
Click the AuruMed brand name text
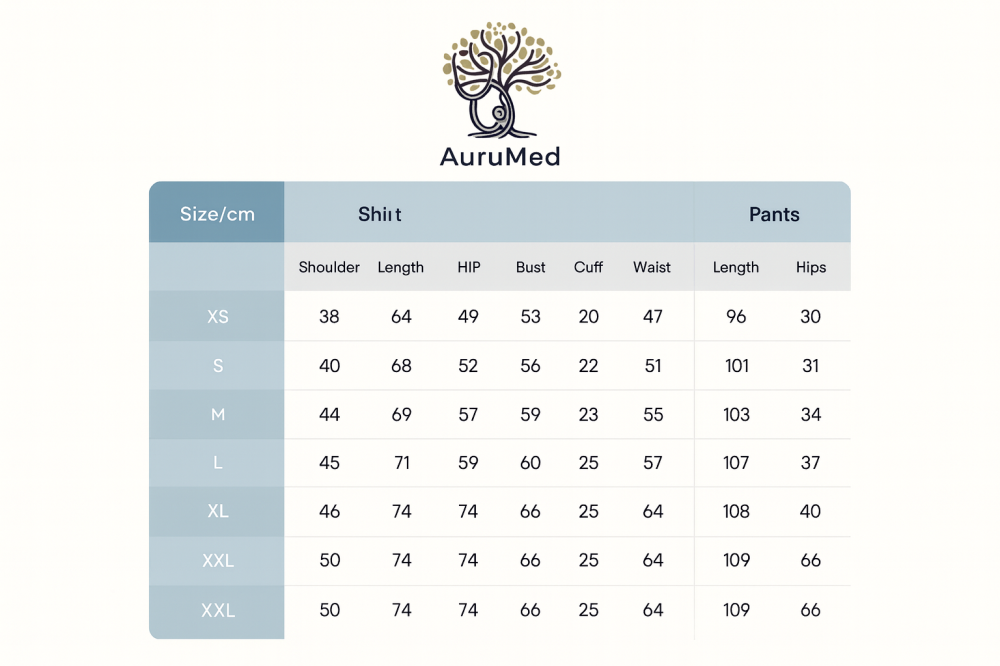click(500, 157)
